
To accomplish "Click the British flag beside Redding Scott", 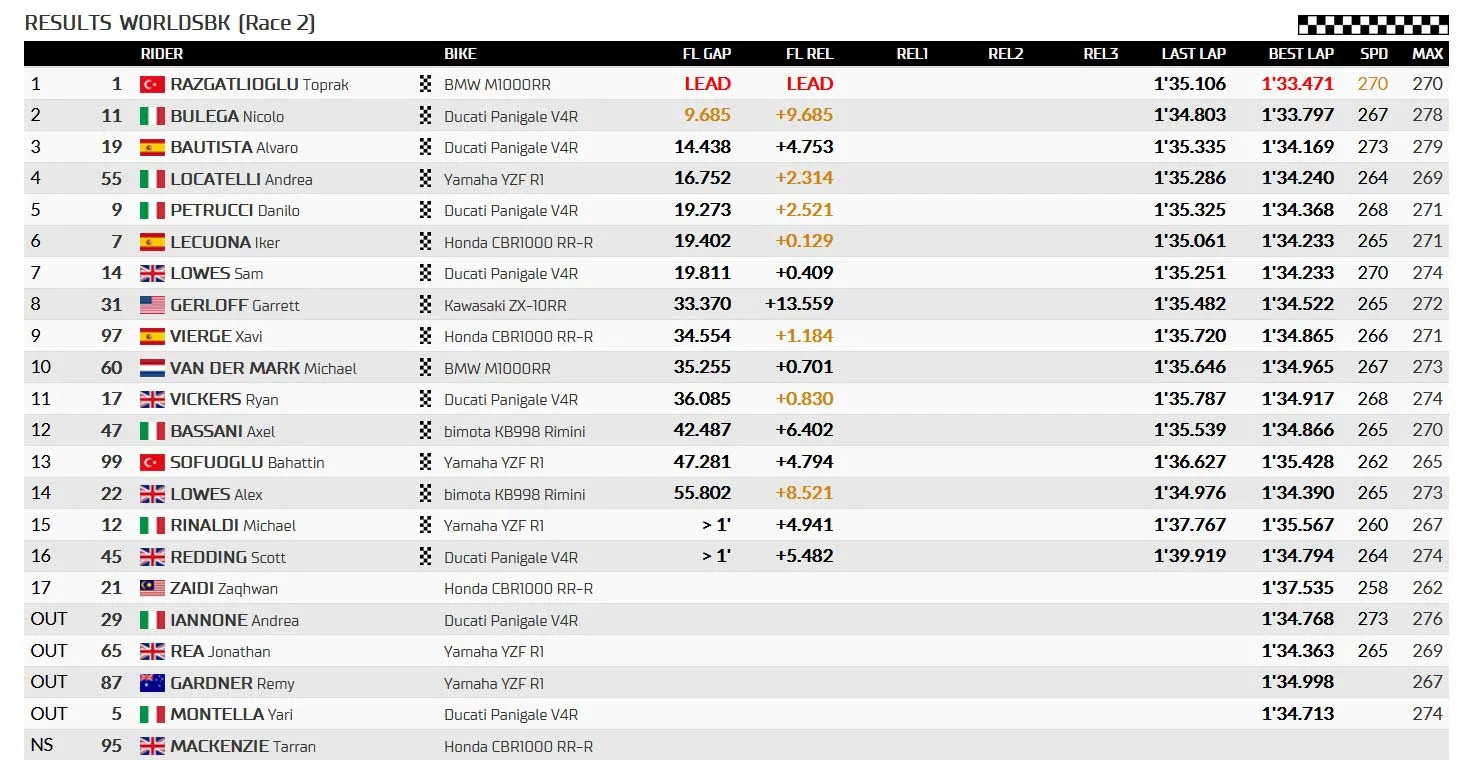I will 152,557.
